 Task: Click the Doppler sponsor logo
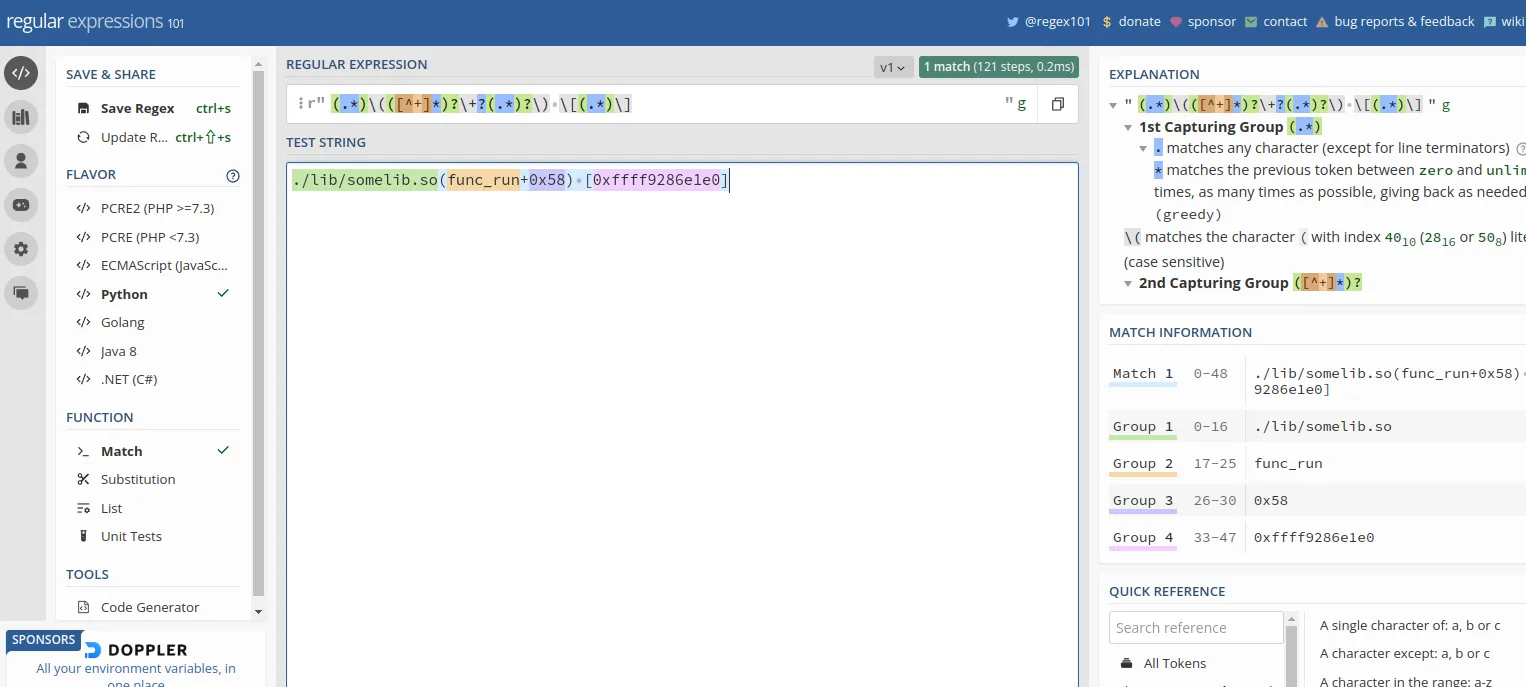tap(136, 650)
